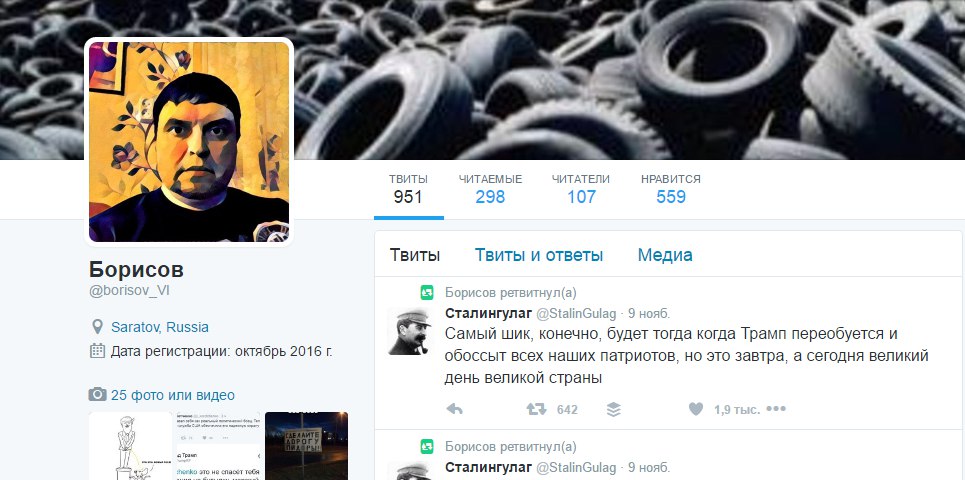Click the green retweeted icon above first tweet
The image size is (965, 480).
(x=427, y=293)
